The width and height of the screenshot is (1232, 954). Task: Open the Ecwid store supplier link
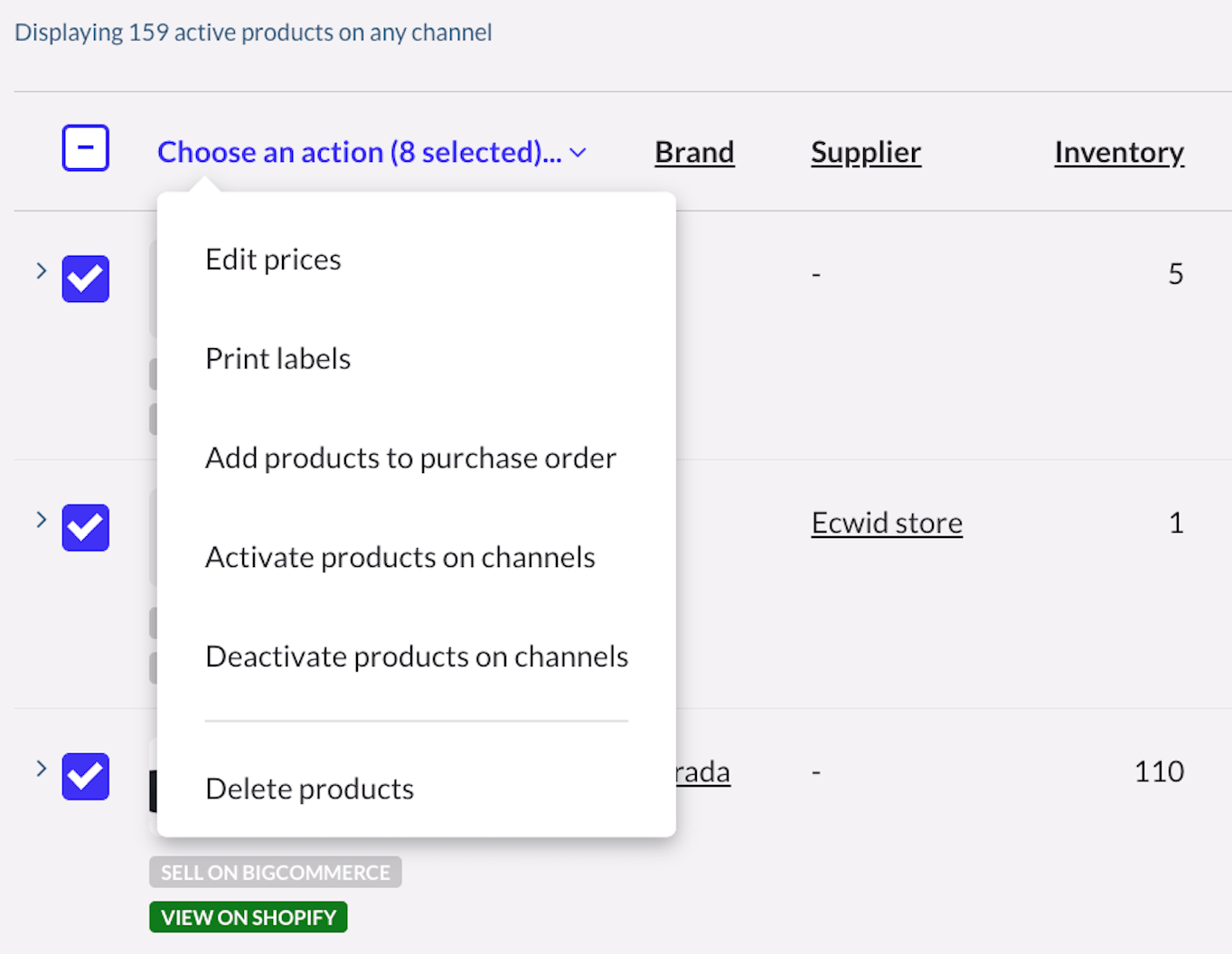(887, 523)
